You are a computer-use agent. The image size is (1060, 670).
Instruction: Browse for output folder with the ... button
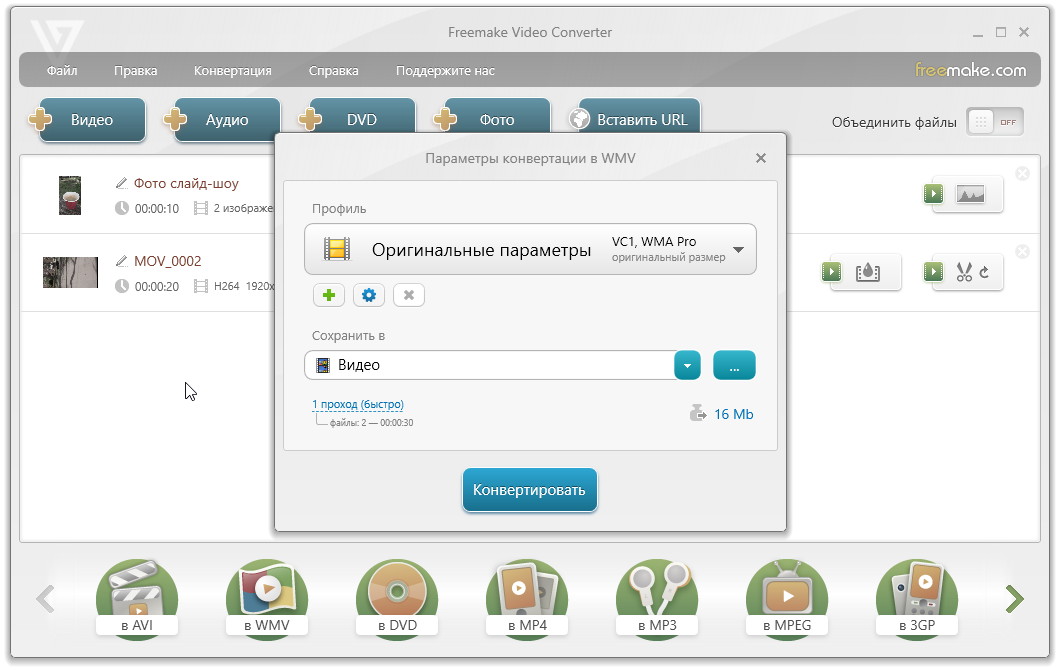pos(734,365)
